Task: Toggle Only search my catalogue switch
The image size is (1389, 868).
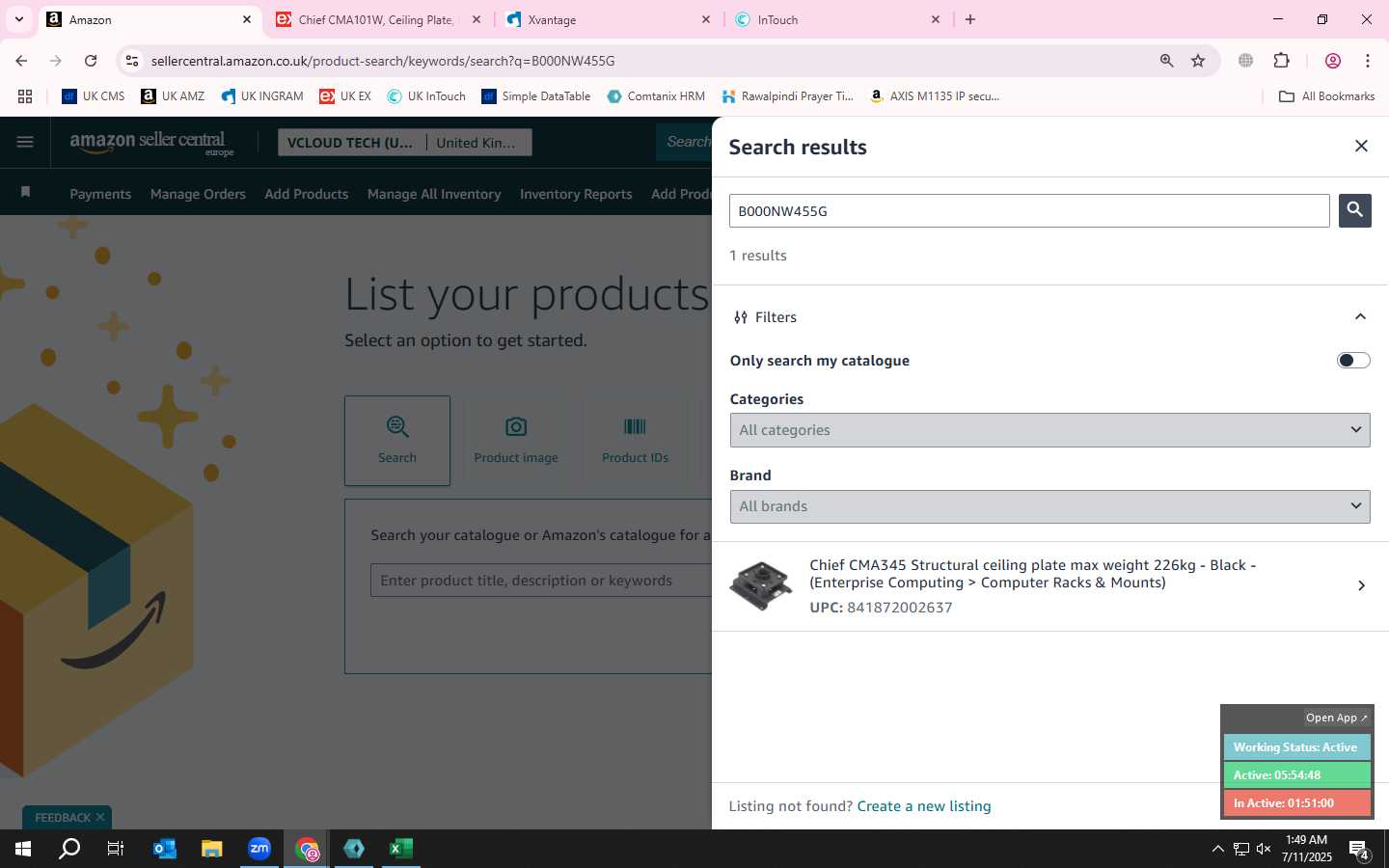Action: (x=1353, y=360)
